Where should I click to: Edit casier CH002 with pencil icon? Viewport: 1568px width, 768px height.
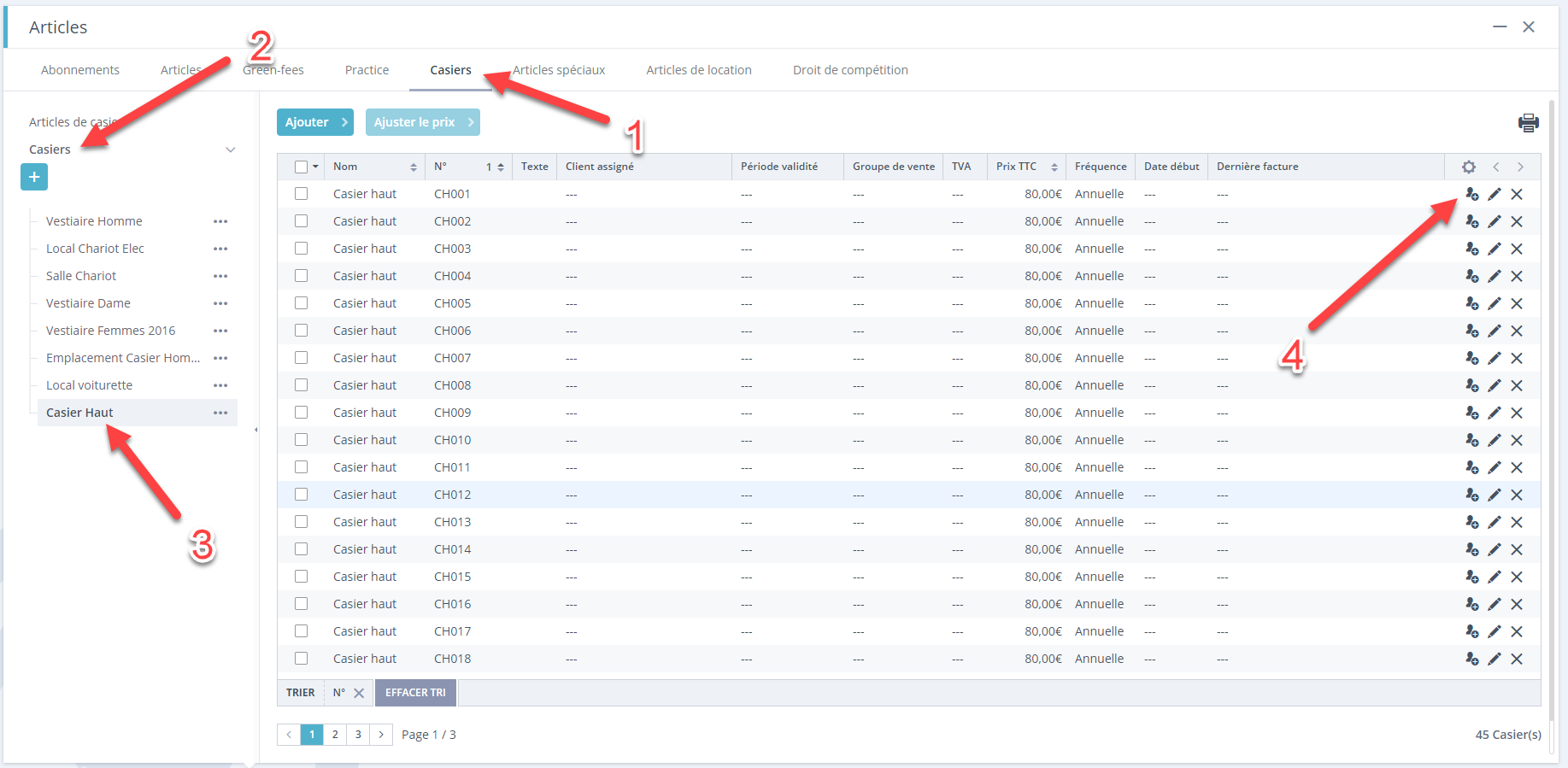pyautogui.click(x=1494, y=222)
